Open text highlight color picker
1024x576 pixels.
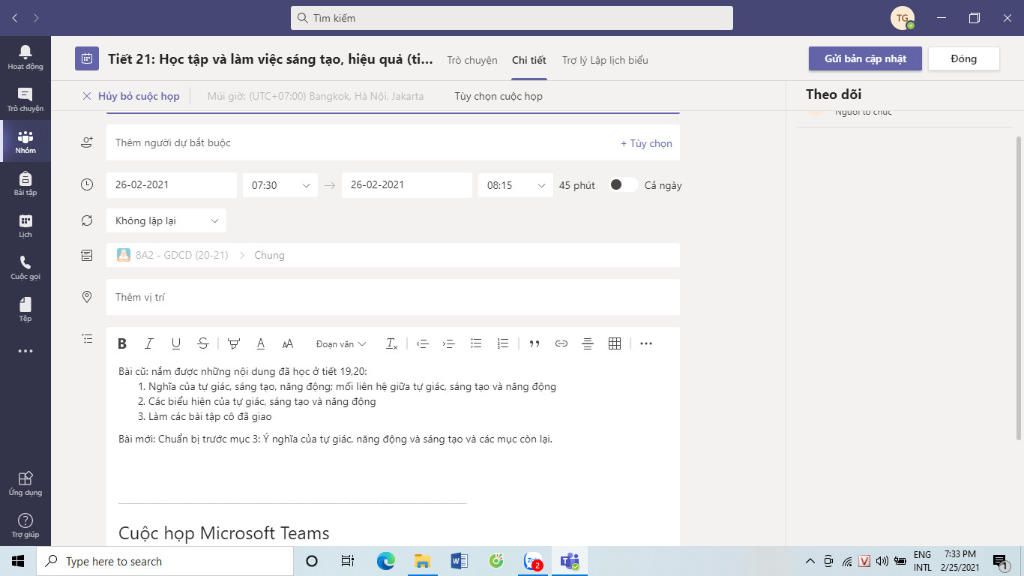(233, 344)
